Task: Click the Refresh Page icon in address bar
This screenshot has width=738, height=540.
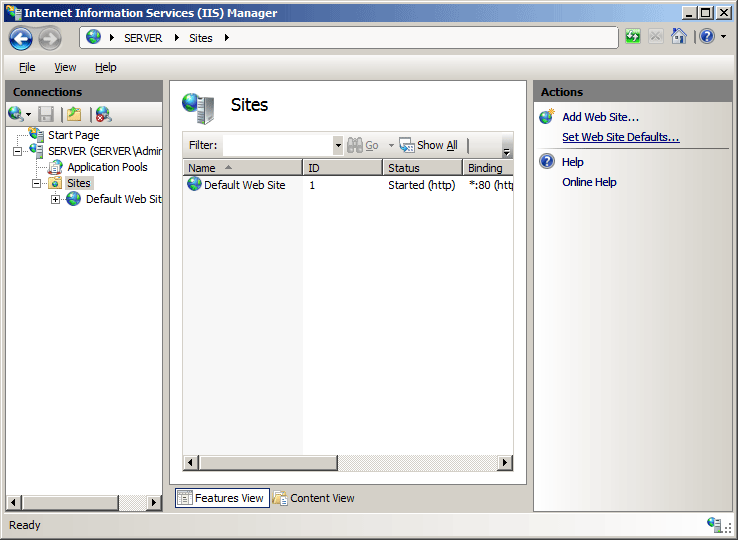Action: (x=633, y=37)
